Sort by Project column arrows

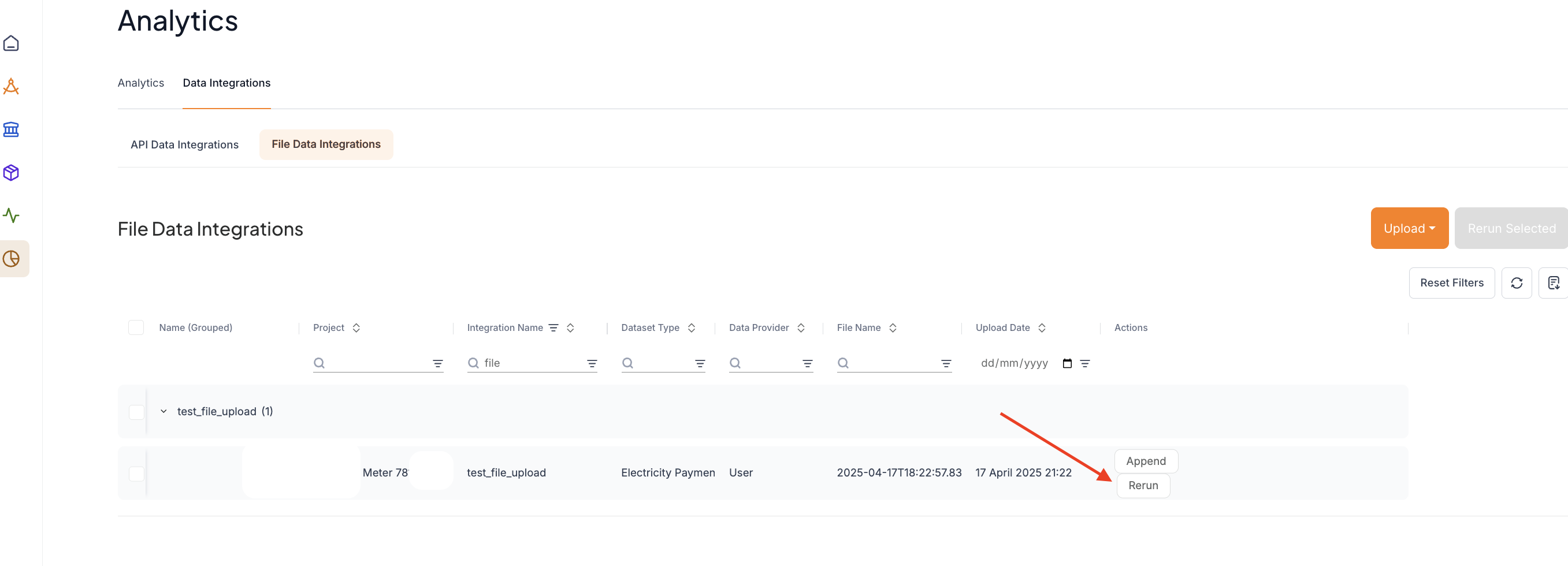[356, 327]
